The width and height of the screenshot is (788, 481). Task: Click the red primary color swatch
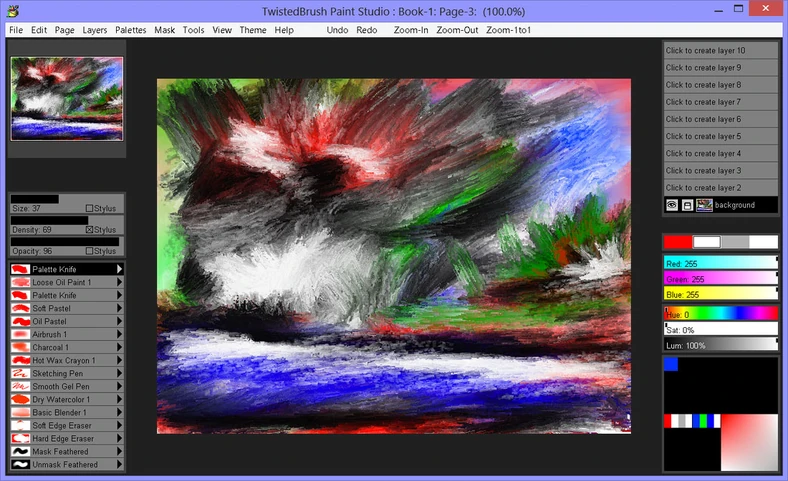677,242
